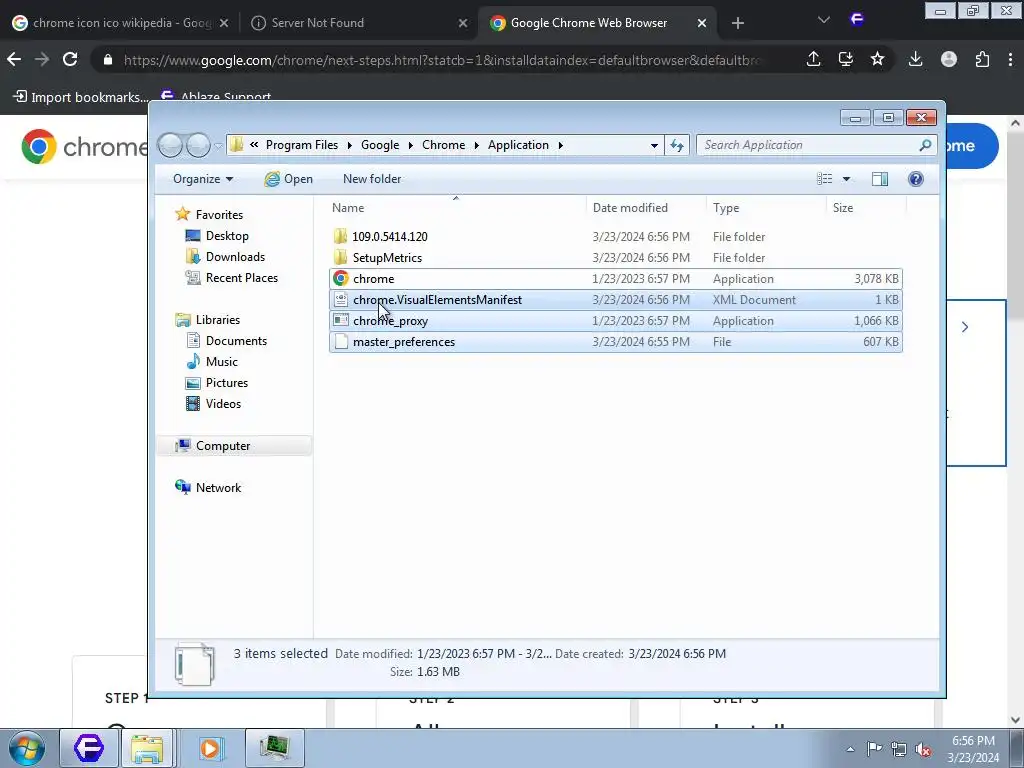This screenshot has height=768, width=1024.
Task: Open the browser downloads icon
Action: (916, 59)
